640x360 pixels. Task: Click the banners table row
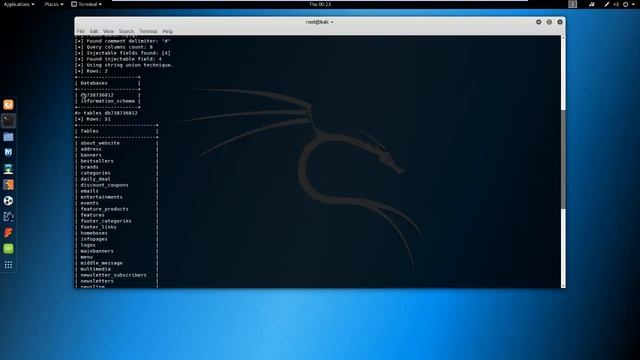pyautogui.click(x=91, y=155)
